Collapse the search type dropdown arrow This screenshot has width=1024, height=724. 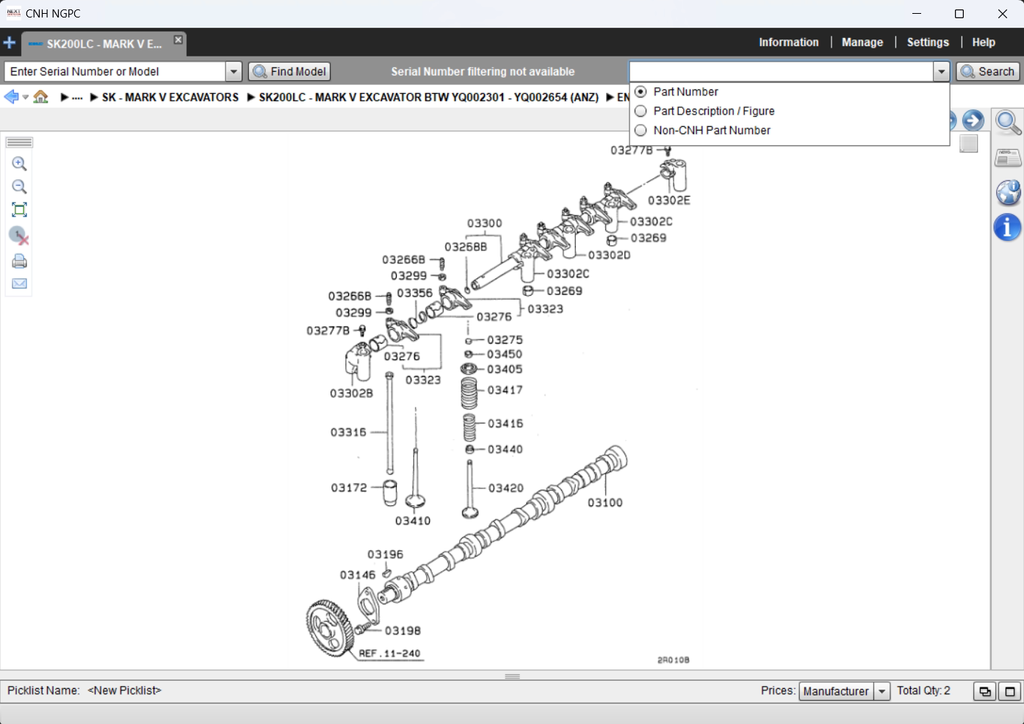point(940,72)
